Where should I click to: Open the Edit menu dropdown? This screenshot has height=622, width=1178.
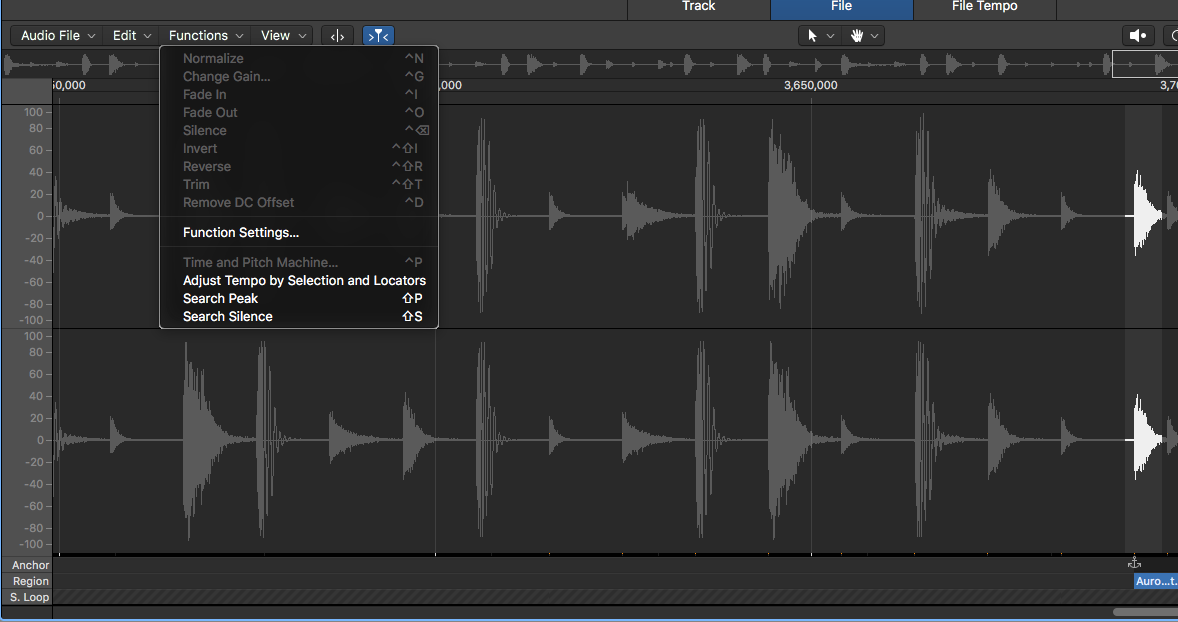[131, 35]
